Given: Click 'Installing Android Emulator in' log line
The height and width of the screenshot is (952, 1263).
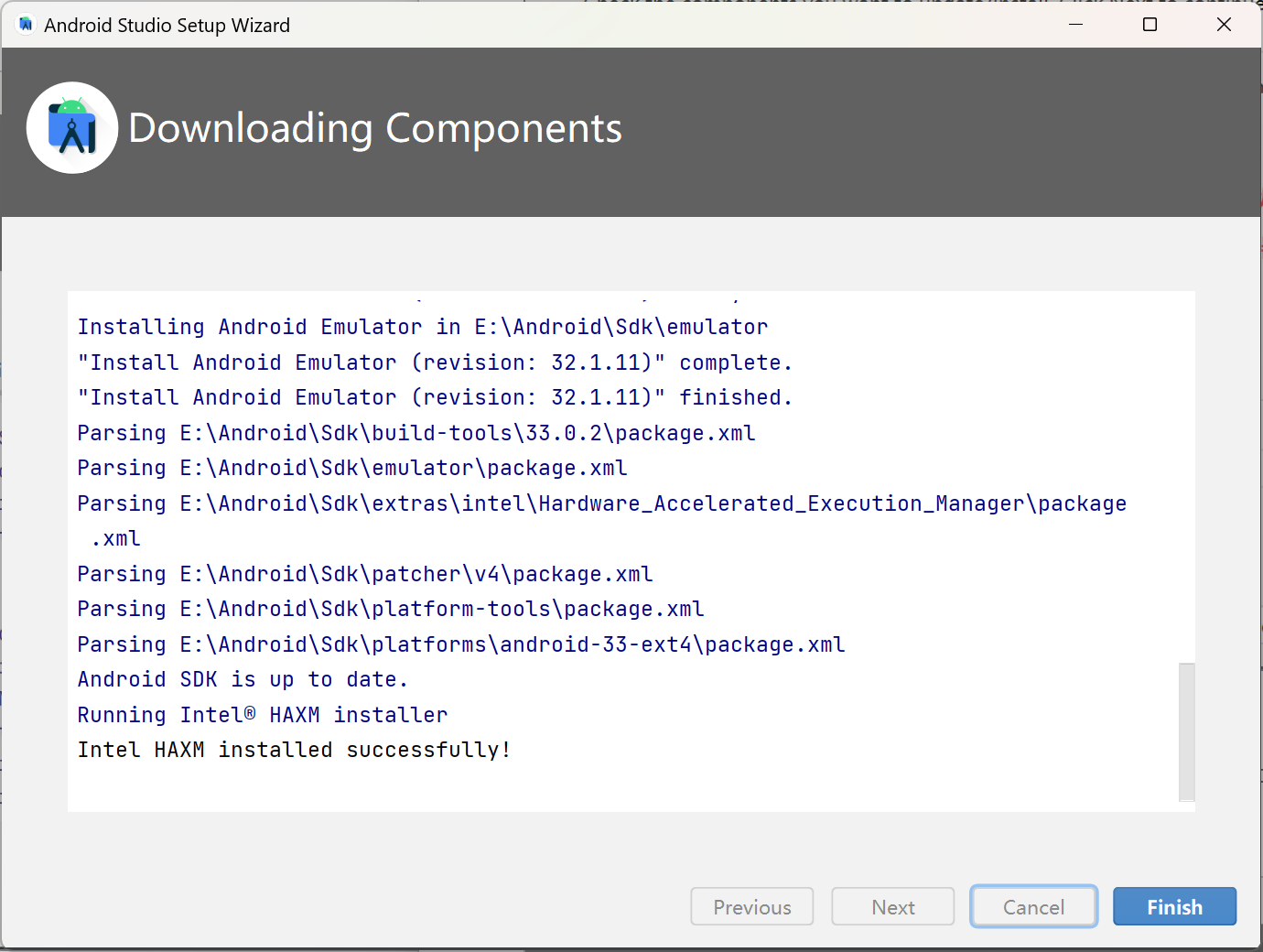Looking at the screenshot, I should point(423,327).
